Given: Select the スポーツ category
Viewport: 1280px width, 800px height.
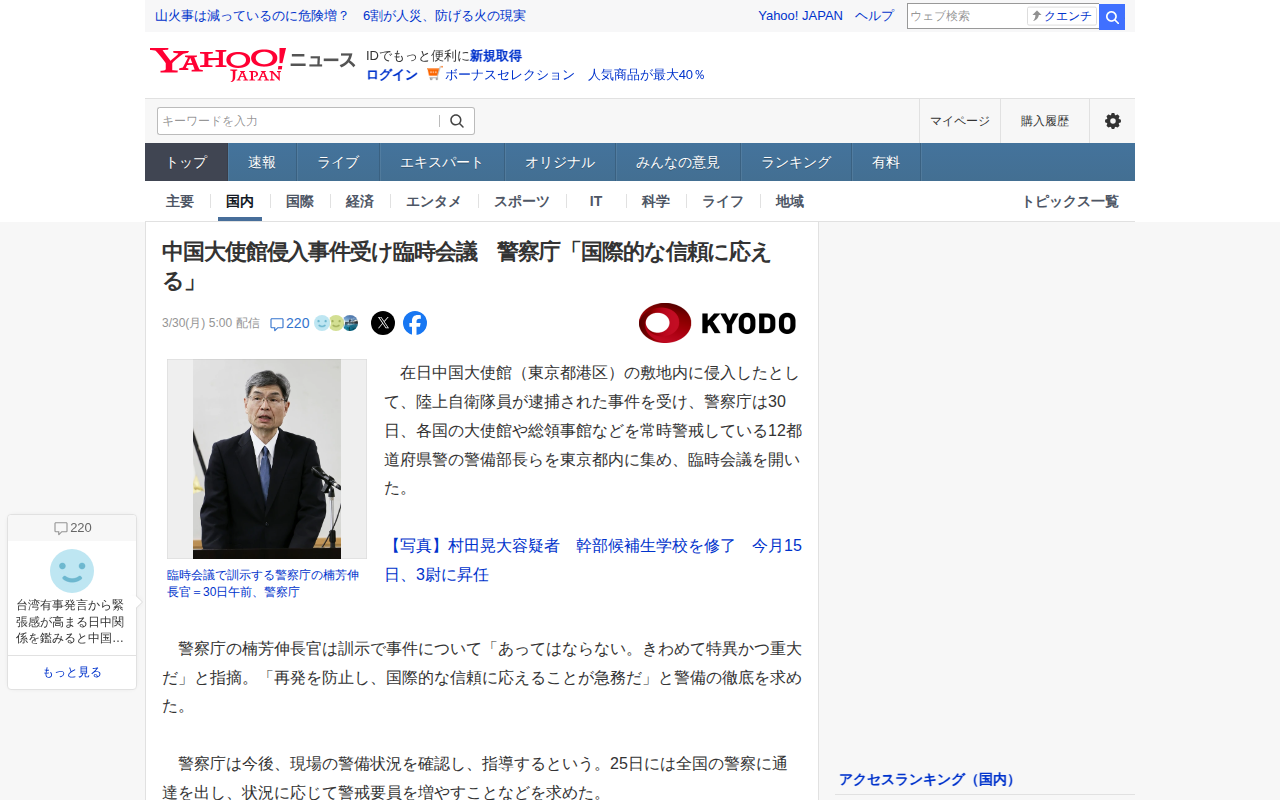Looking at the screenshot, I should coord(522,201).
